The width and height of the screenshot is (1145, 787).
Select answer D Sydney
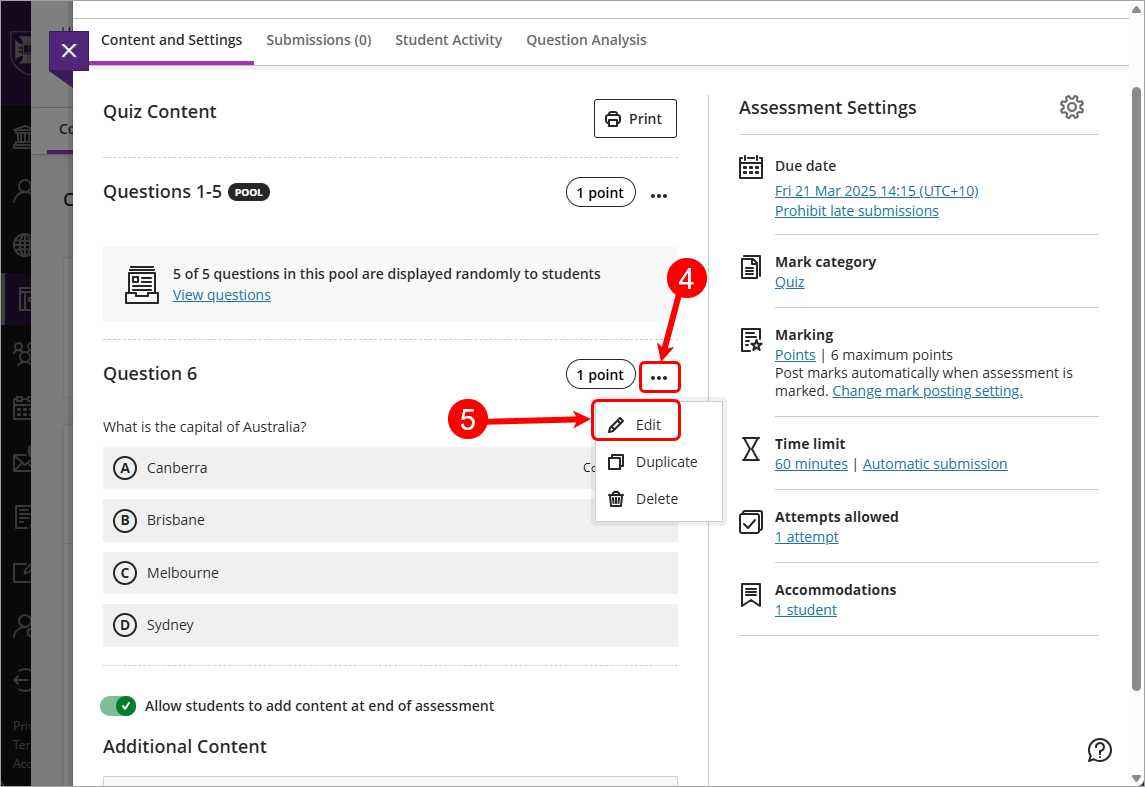click(390, 625)
